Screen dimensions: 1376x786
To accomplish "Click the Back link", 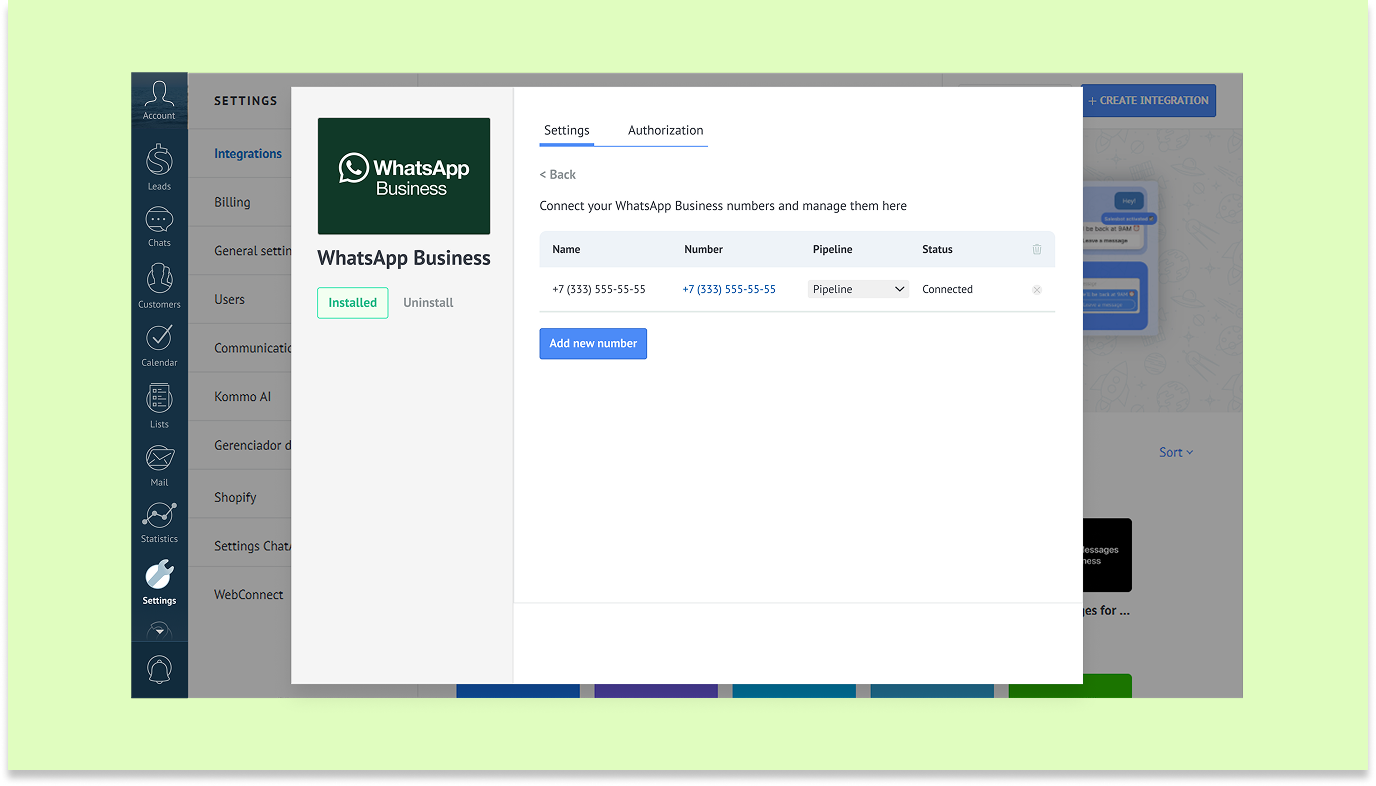I will tap(558, 174).
